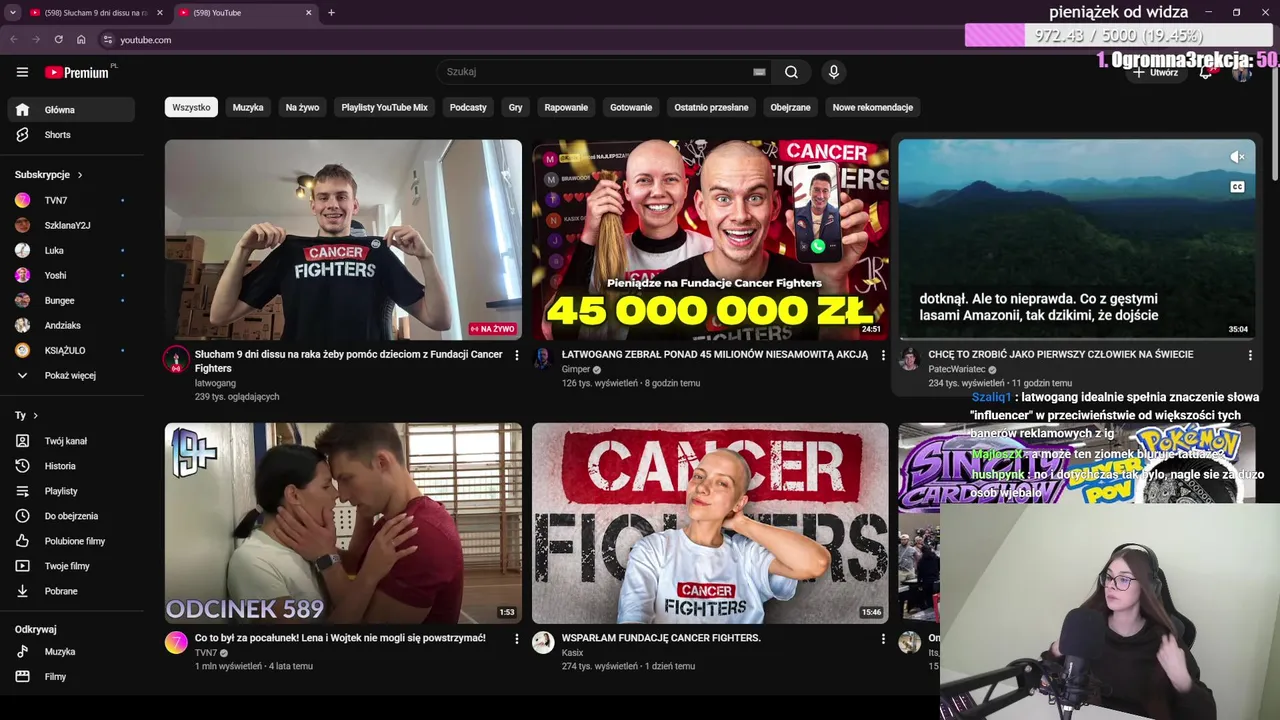Go back with the browser back arrow

[x=14, y=40]
